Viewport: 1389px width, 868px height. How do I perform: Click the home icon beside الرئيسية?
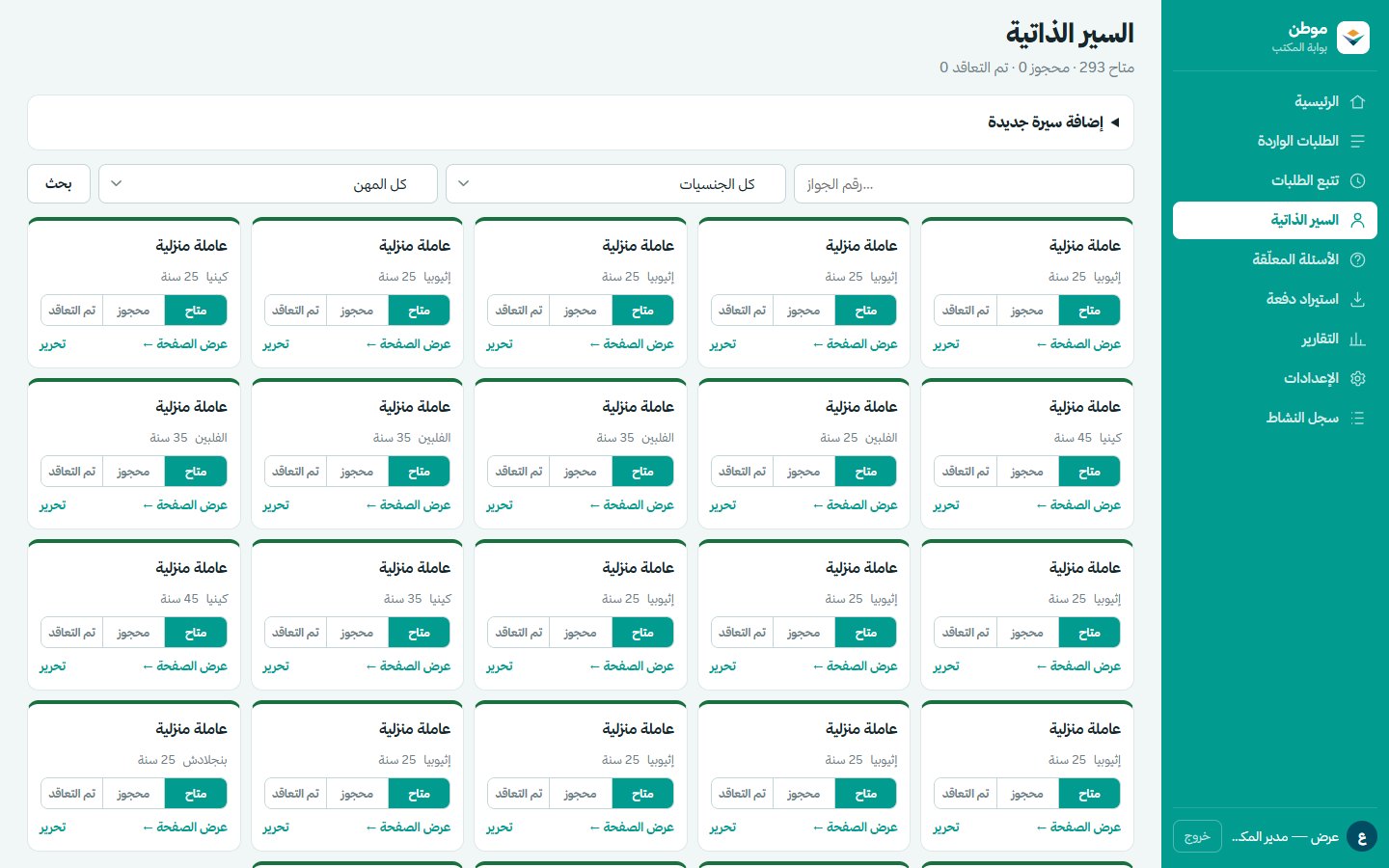1357,101
